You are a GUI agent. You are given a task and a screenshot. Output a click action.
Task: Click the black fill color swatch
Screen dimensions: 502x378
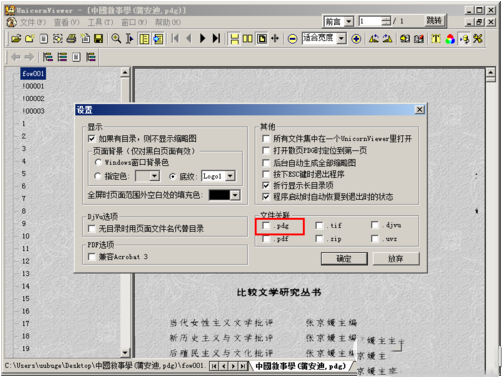point(219,195)
